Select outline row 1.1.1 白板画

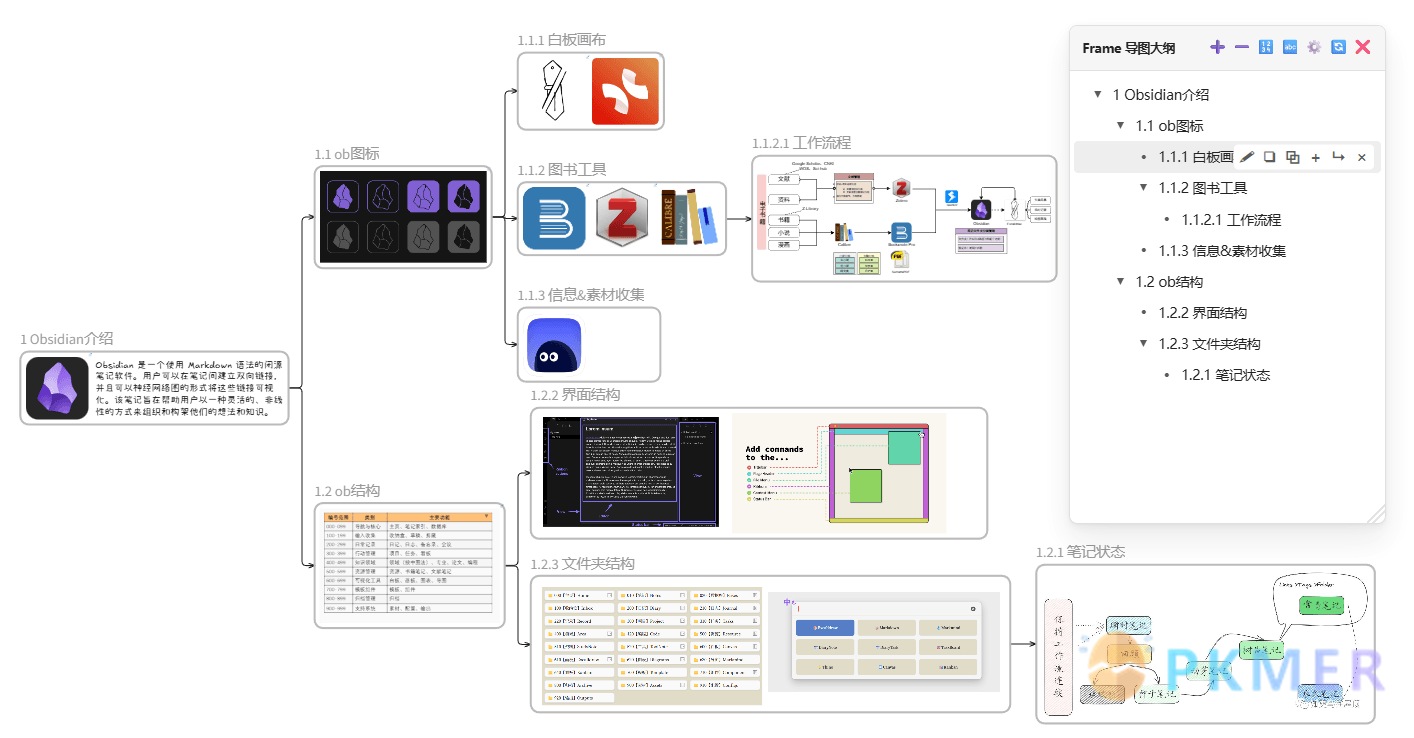(x=1196, y=157)
